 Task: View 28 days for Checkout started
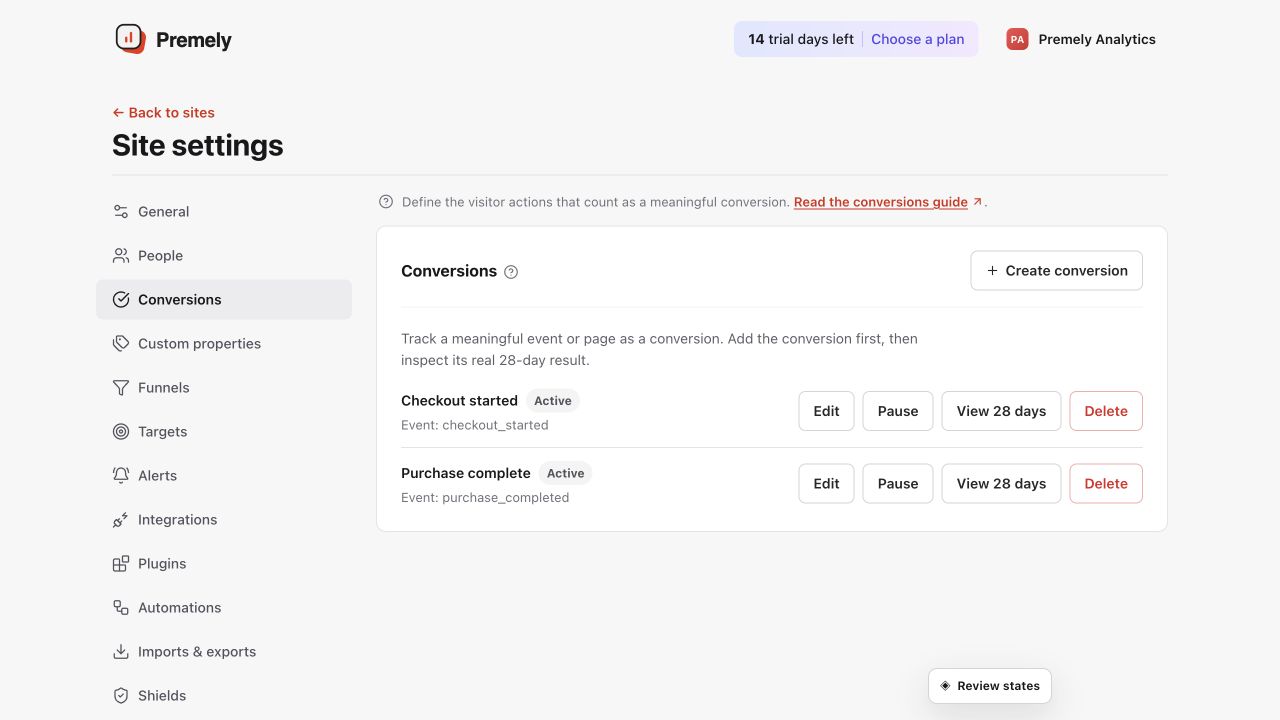tap(1001, 411)
